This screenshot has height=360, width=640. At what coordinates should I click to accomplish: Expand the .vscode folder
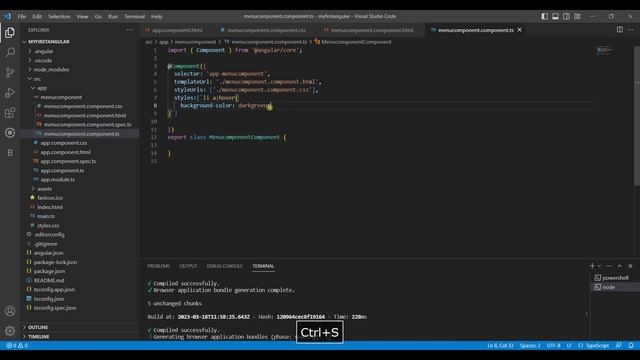[x=43, y=60]
